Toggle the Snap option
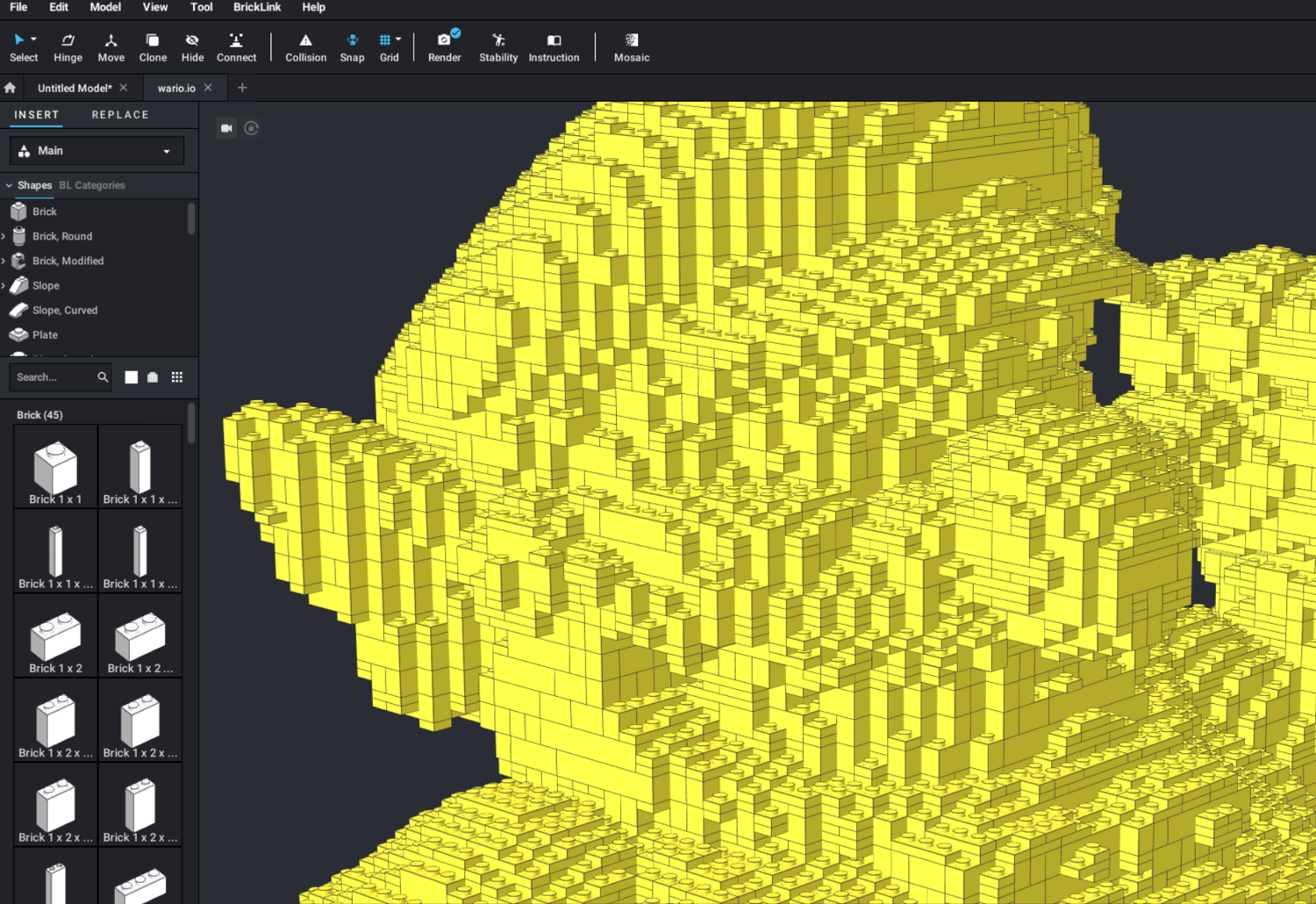This screenshot has height=904, width=1316. click(352, 47)
